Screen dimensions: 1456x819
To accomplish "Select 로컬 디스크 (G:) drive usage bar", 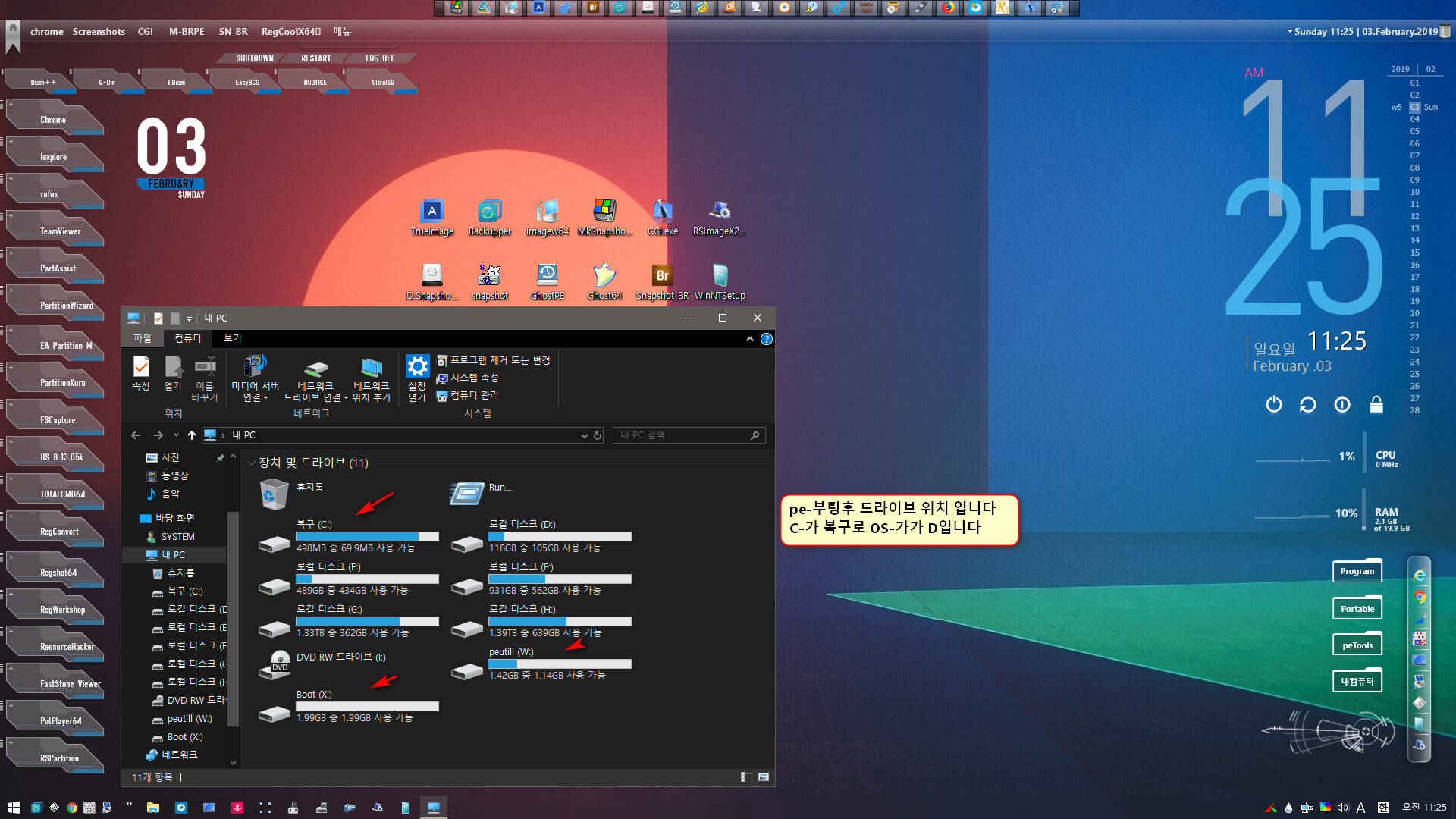I will (x=367, y=621).
